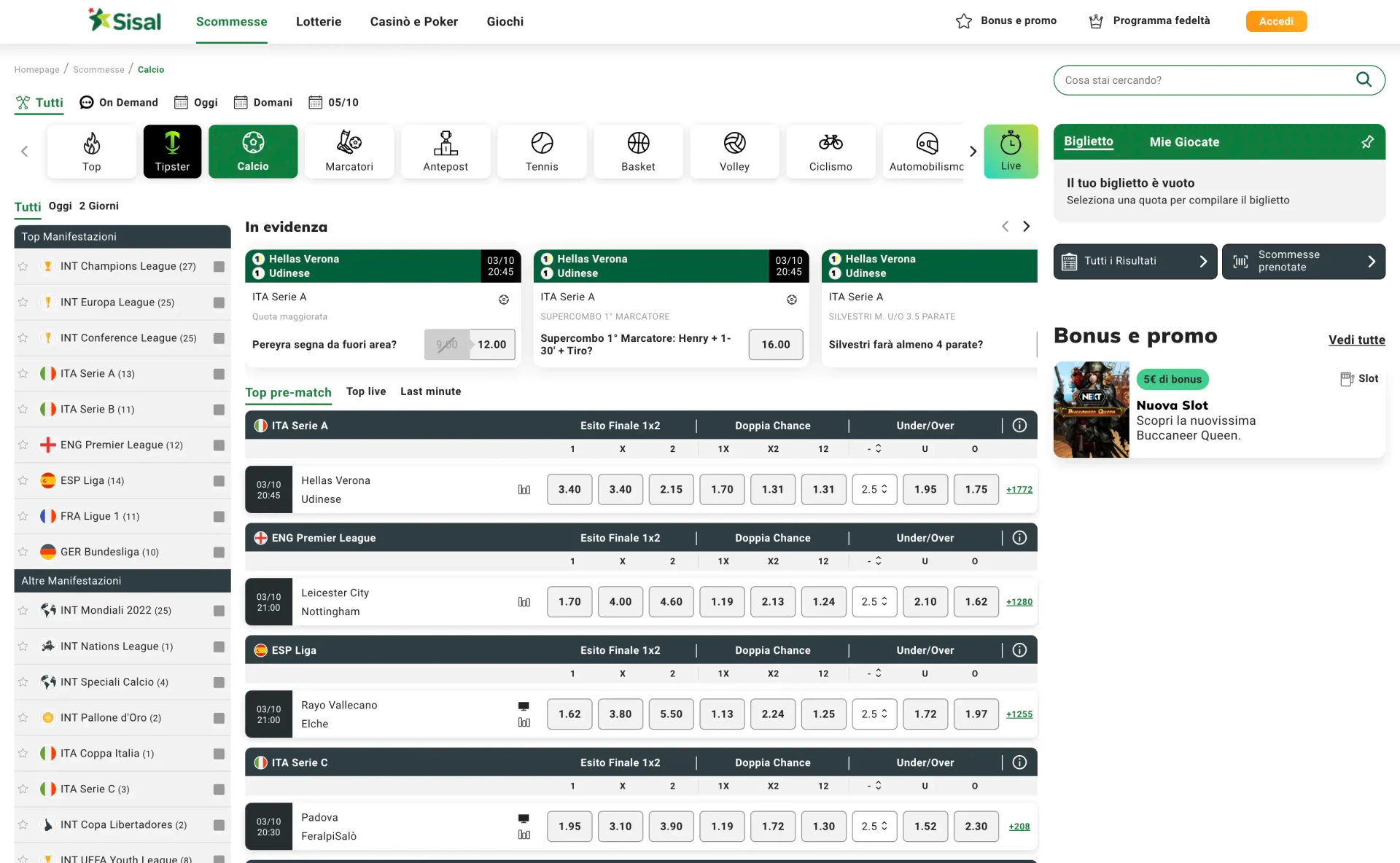Open the Ciclismo sport icon
Screen dimensions: 1400x863
[x=831, y=151]
